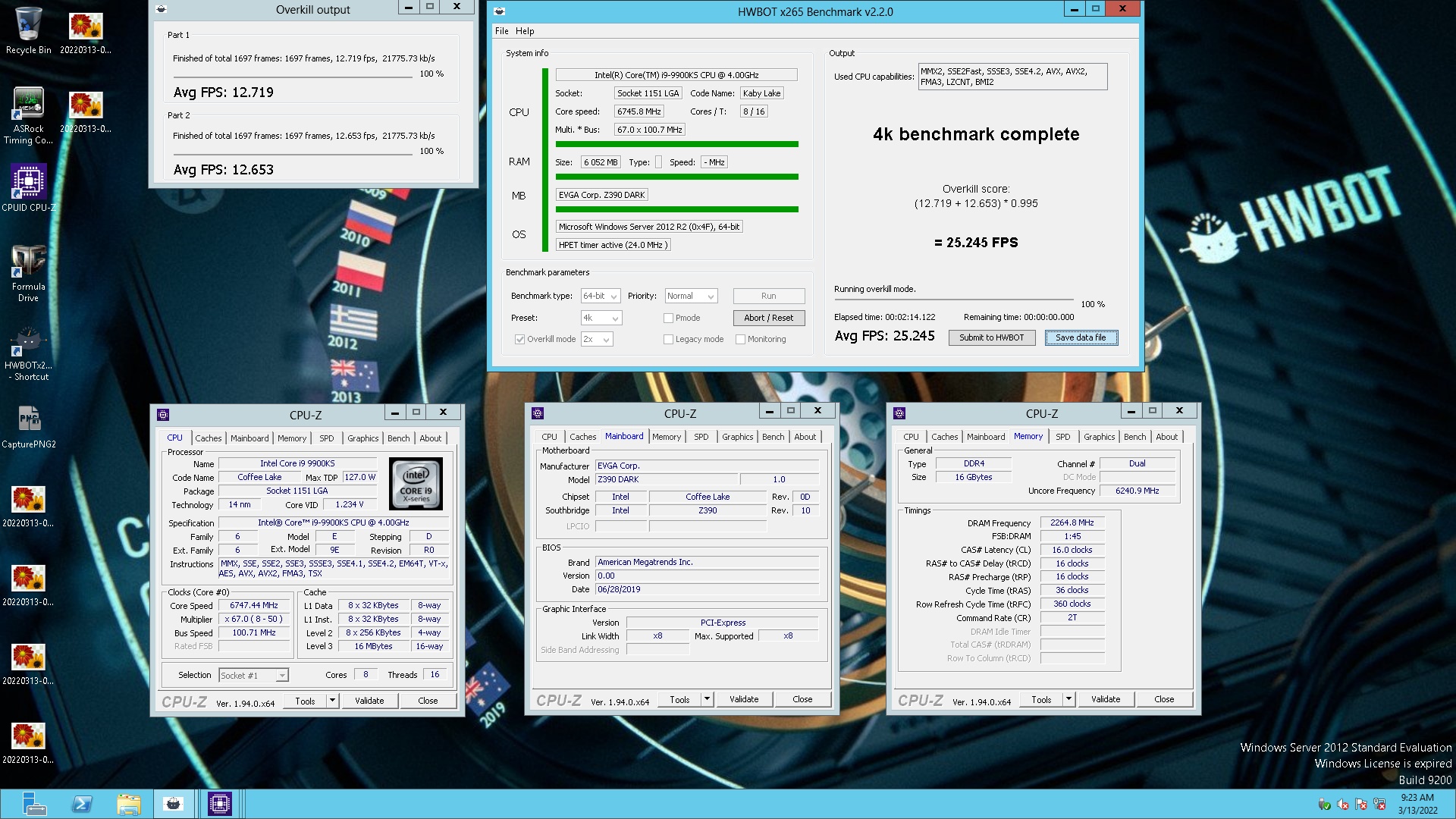The height and width of the screenshot is (819, 1456).
Task: Toggle the Overkill mode checkbox
Action: point(519,339)
